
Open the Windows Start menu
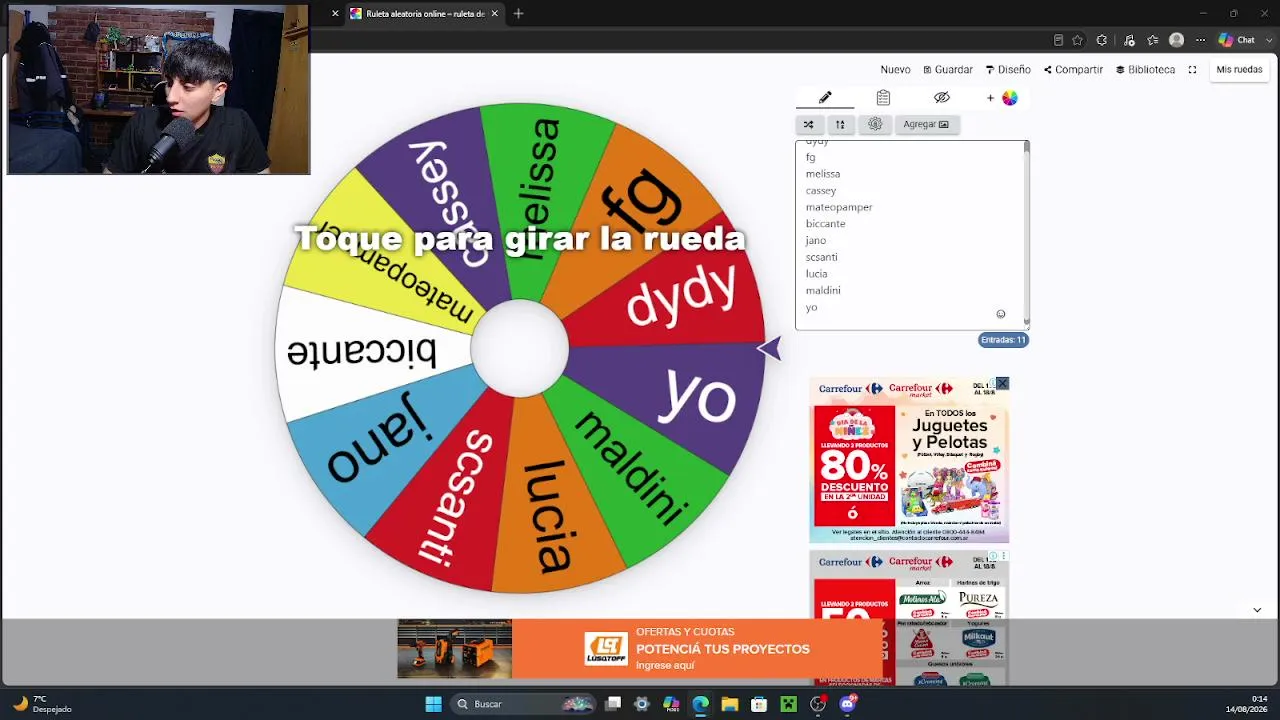coord(433,704)
